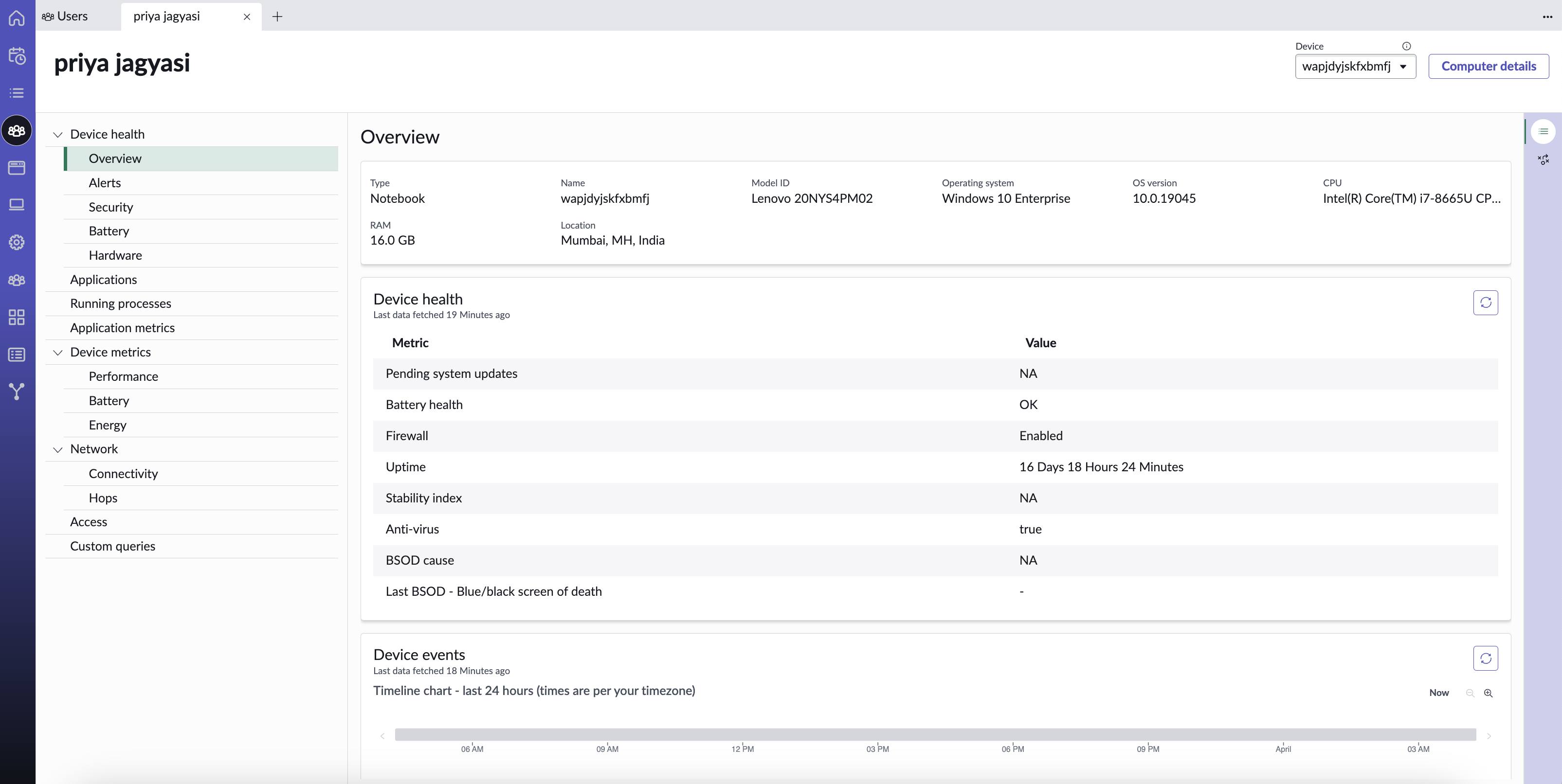Click the Computer details button
The width and height of the screenshot is (1562, 784).
click(1488, 67)
